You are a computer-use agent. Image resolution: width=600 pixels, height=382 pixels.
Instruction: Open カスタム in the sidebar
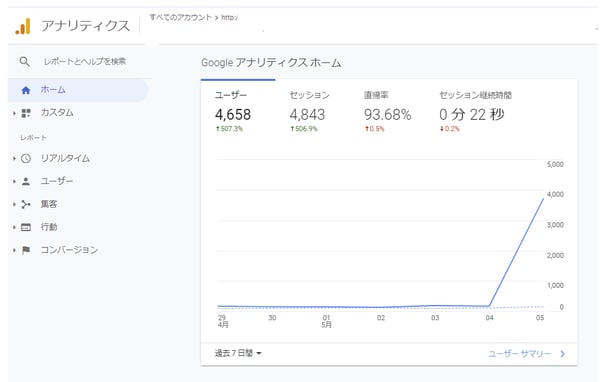[x=57, y=113]
